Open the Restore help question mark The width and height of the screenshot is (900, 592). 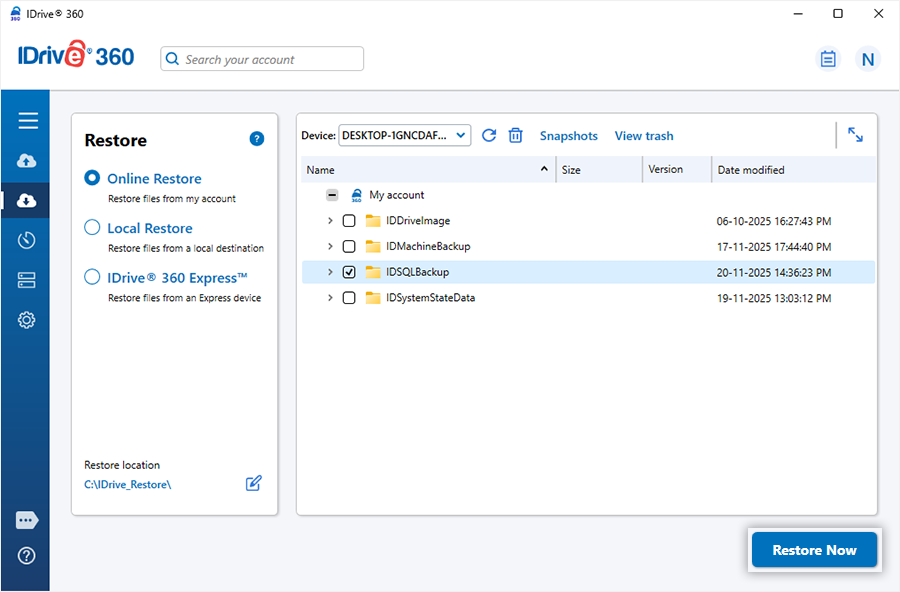point(256,139)
